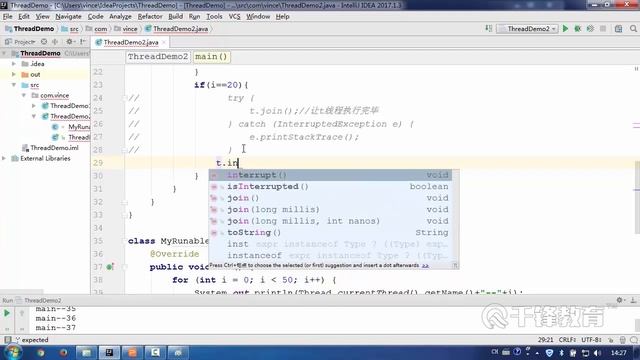Click the Make Project build icon
This screenshot has width=640, height=360.
click(489, 29)
